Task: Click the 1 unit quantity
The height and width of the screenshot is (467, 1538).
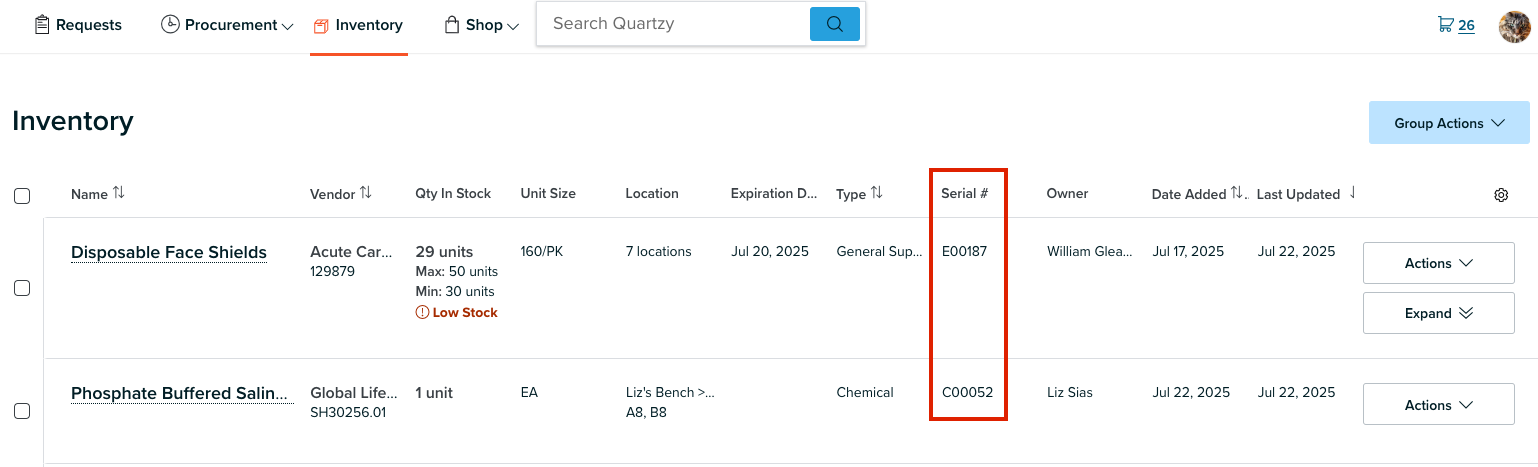Action: [x=434, y=393]
